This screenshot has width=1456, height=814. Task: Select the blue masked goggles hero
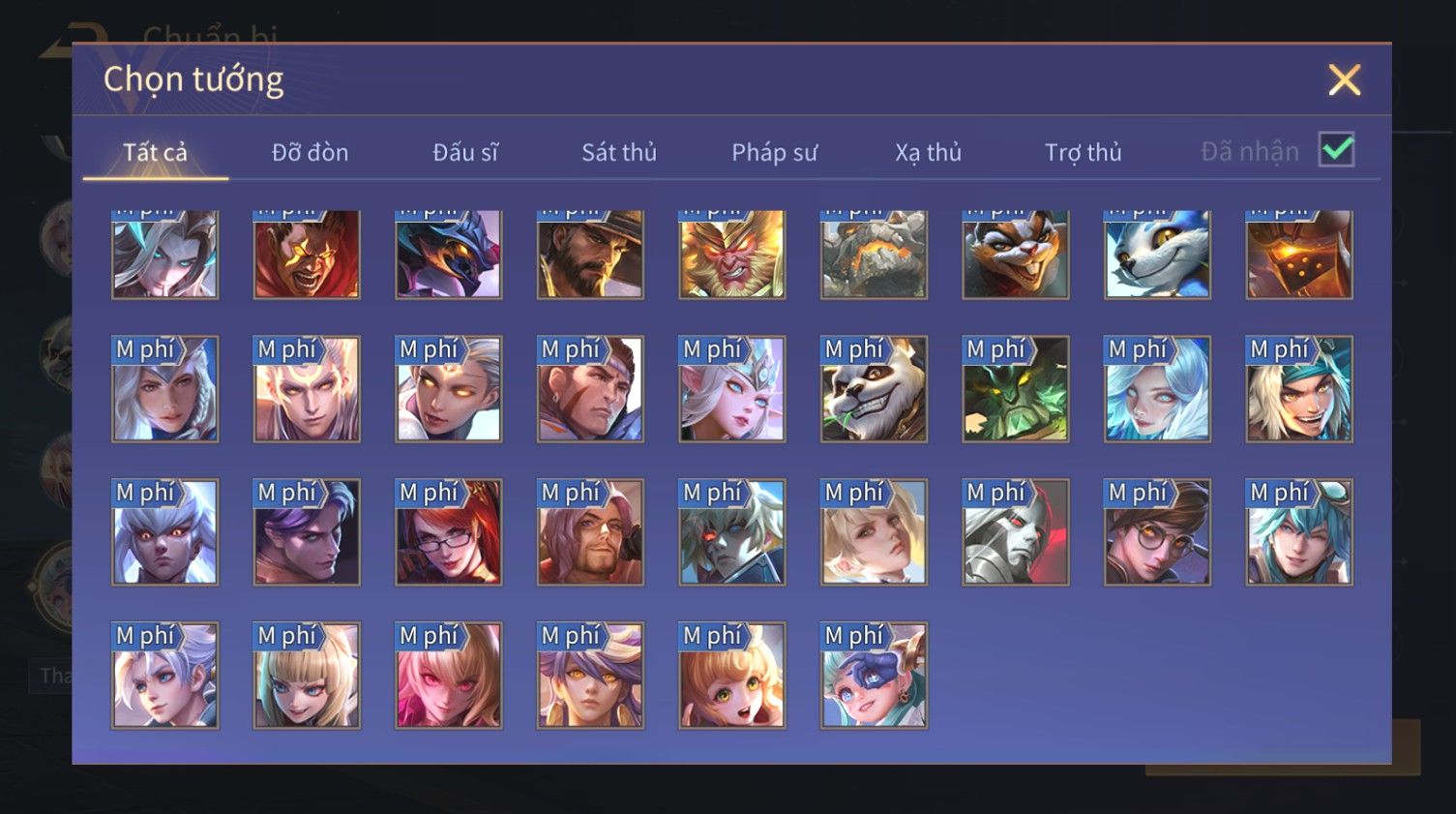874,676
